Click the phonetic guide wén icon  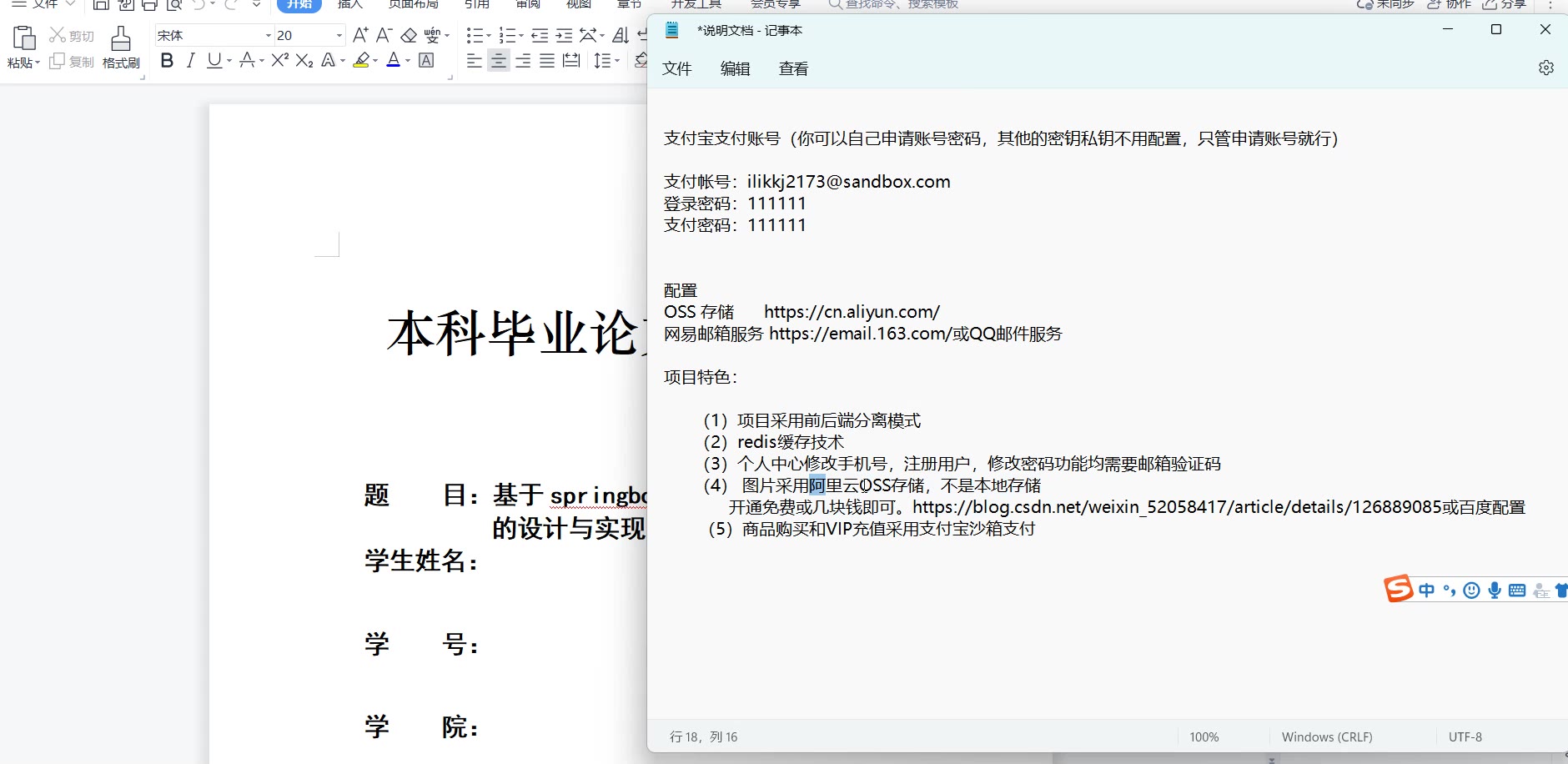[x=432, y=35]
